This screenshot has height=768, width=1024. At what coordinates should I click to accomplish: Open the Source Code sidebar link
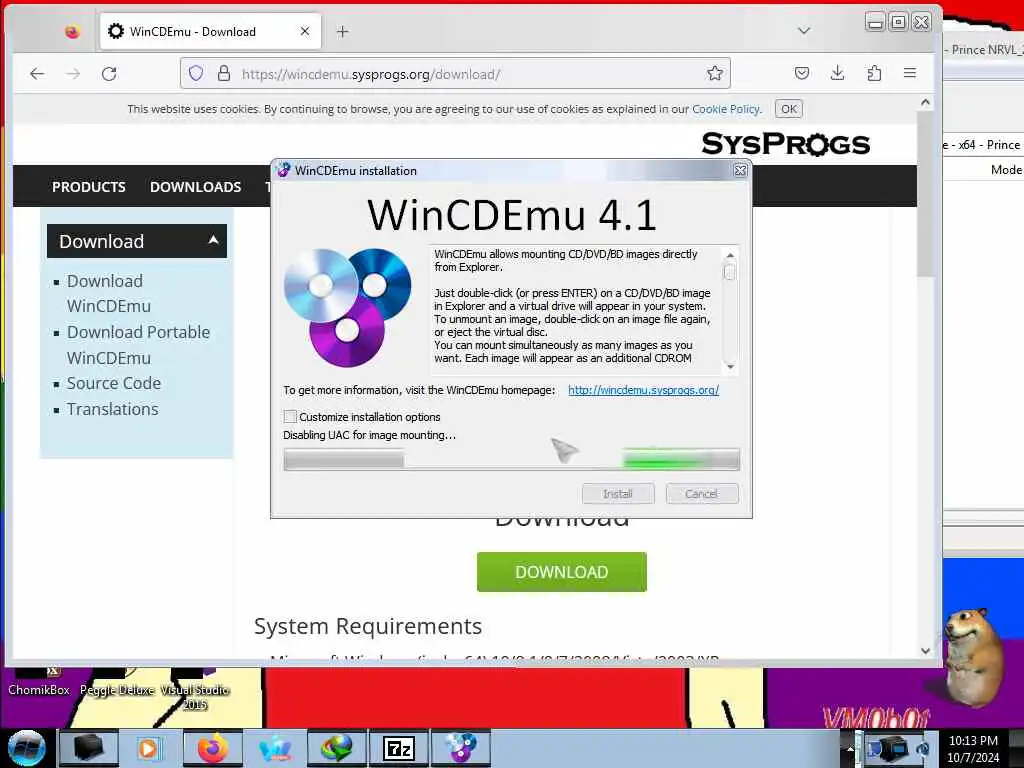[114, 383]
